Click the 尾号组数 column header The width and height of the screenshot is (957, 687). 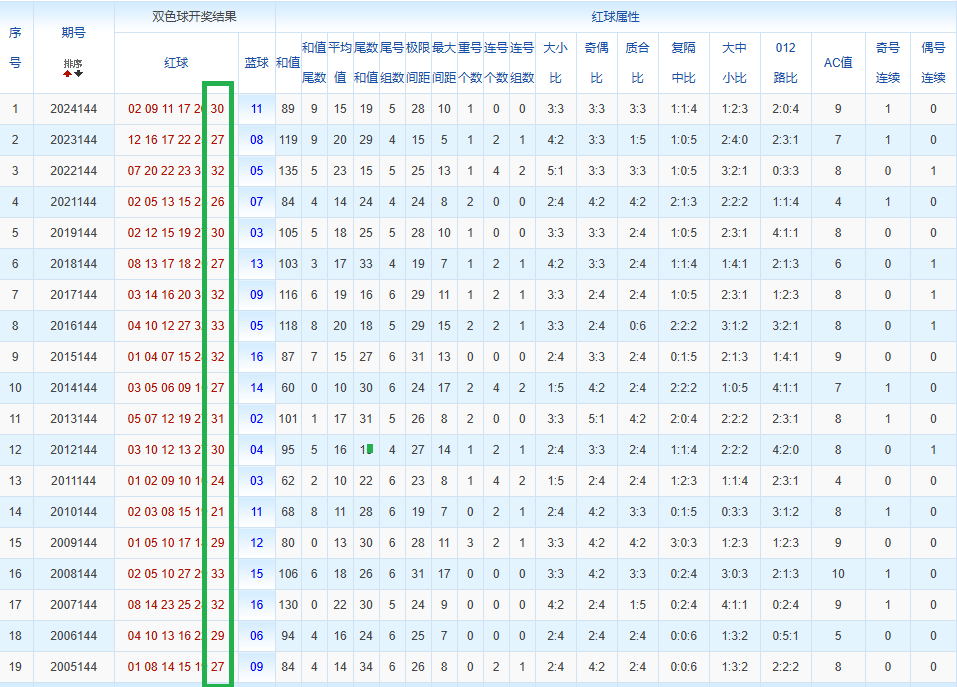click(392, 63)
